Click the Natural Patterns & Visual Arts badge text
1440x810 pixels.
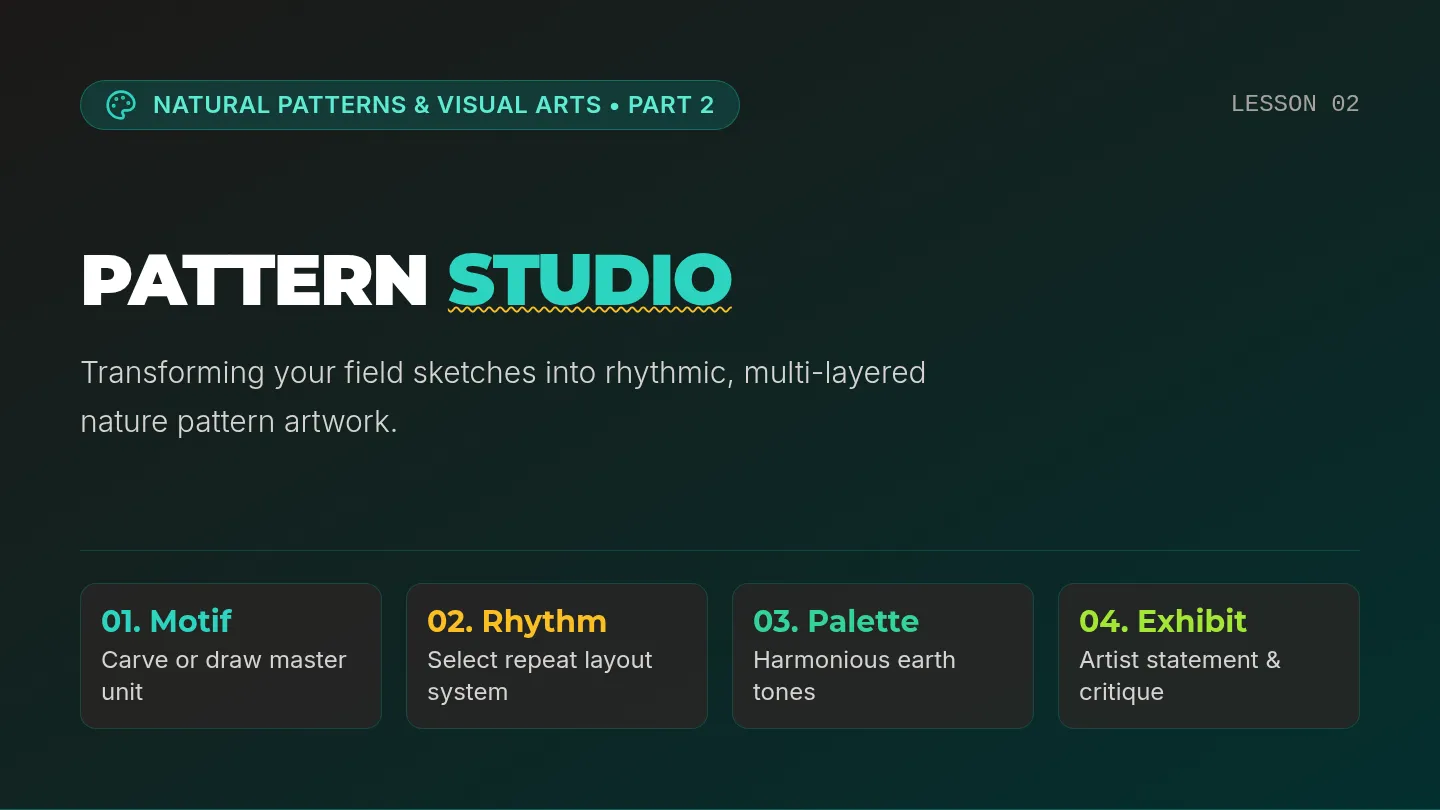click(x=433, y=105)
